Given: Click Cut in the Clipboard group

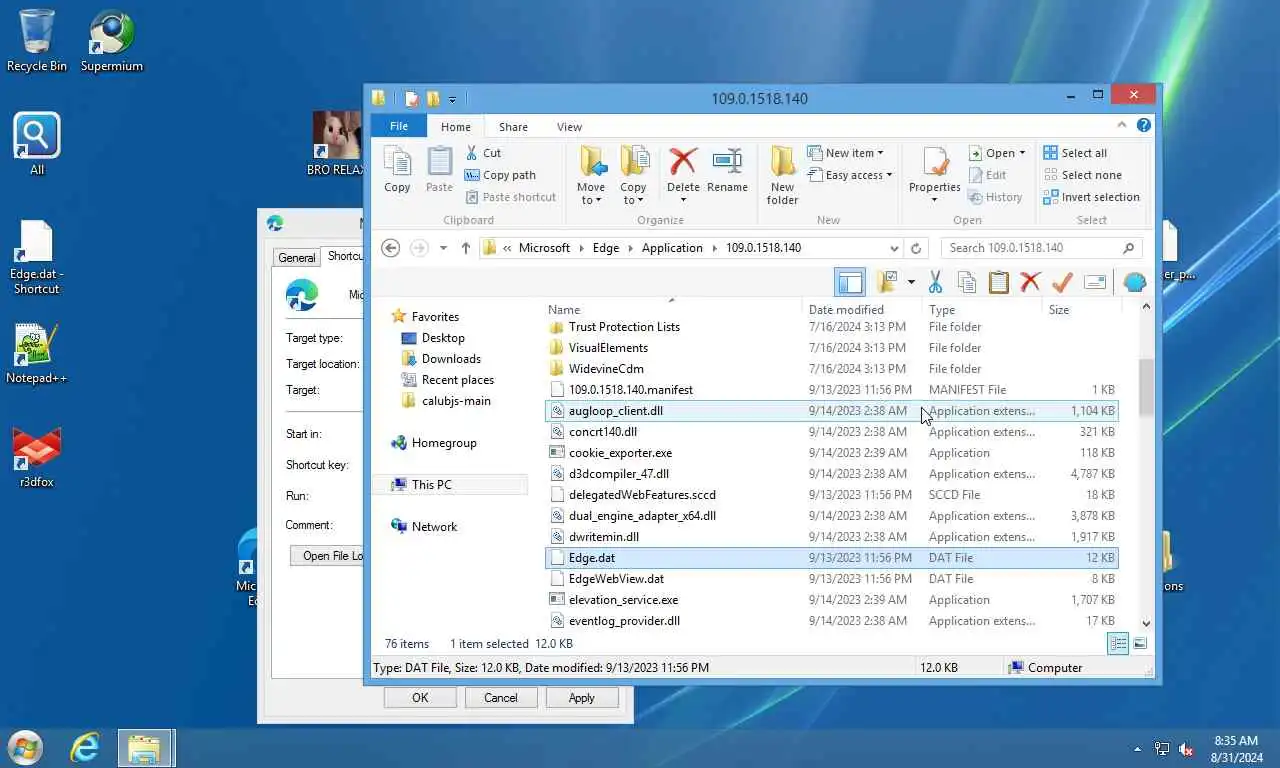Looking at the screenshot, I should tap(483, 153).
